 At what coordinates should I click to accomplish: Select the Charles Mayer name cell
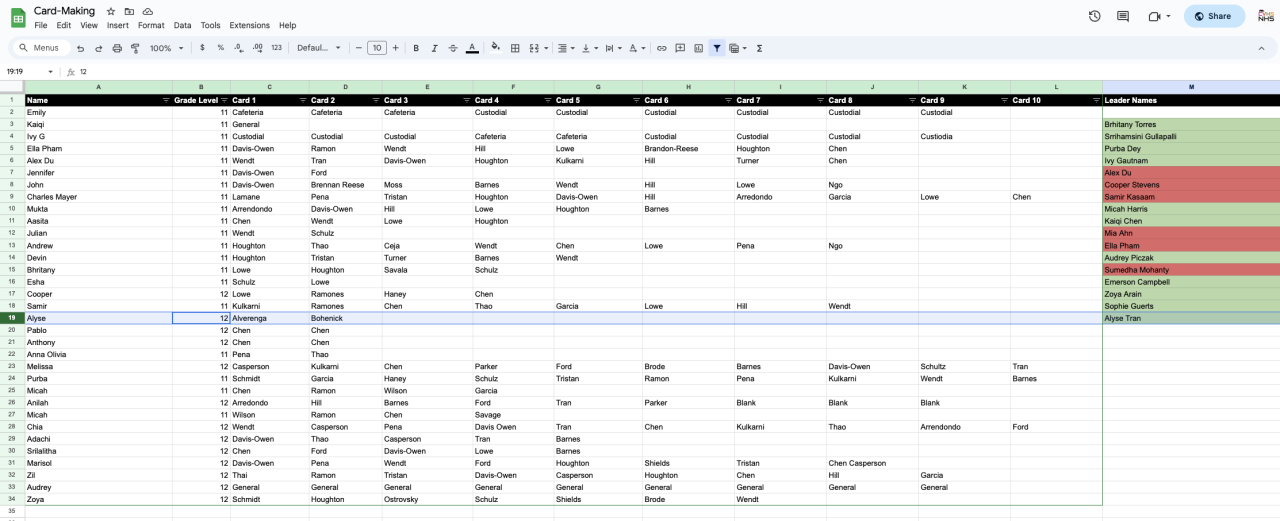[x=98, y=197]
